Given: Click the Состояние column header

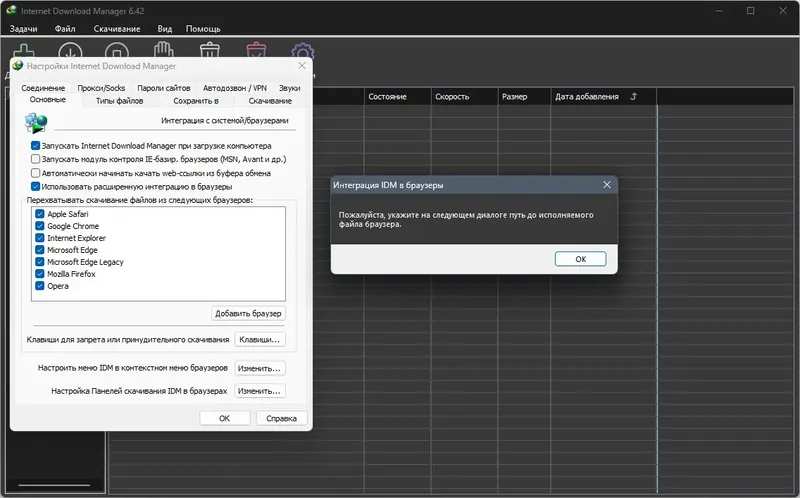Looking at the screenshot, I should pyautogui.click(x=397, y=96).
